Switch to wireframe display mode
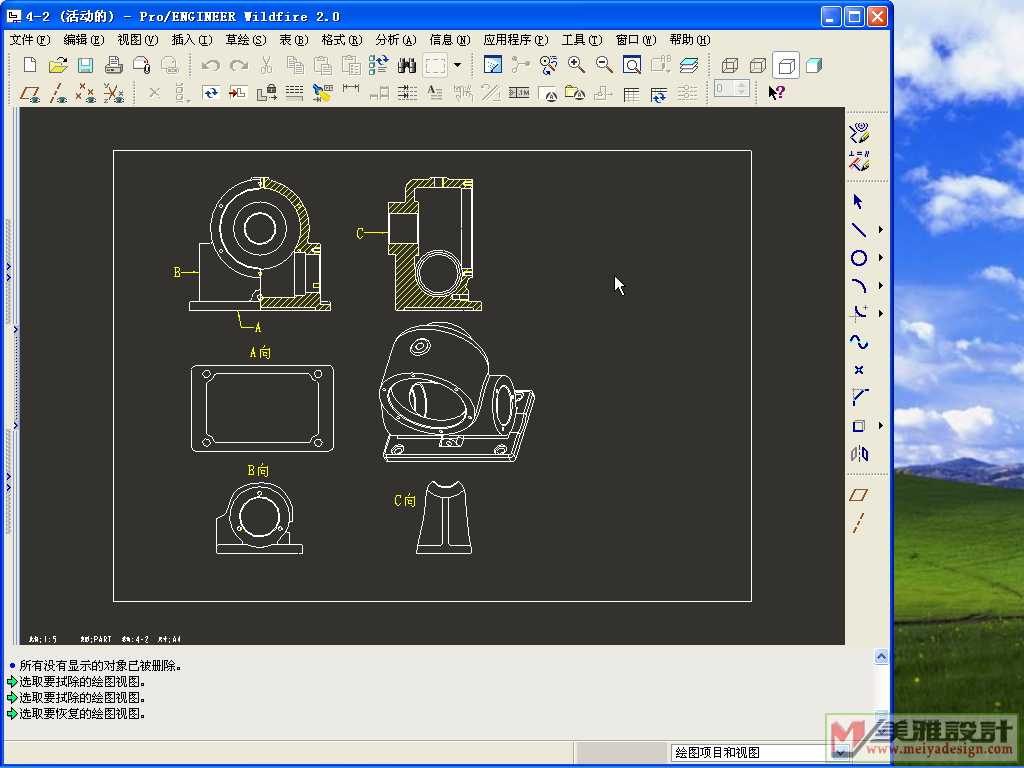The height and width of the screenshot is (768, 1024). 729,65
